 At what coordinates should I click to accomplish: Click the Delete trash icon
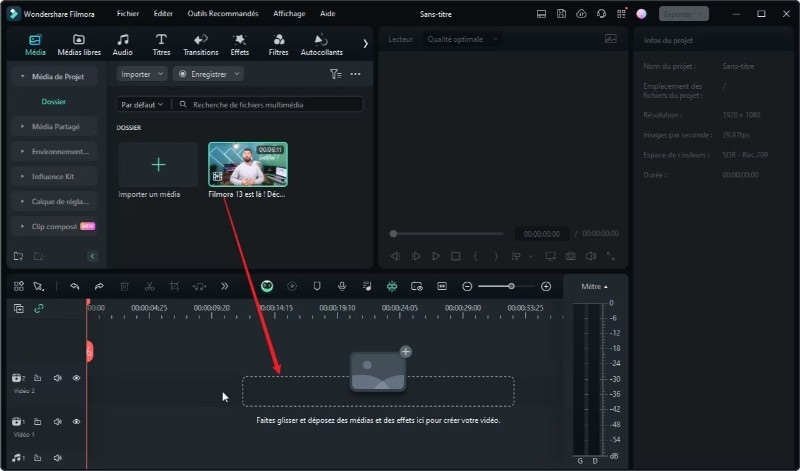click(x=124, y=286)
